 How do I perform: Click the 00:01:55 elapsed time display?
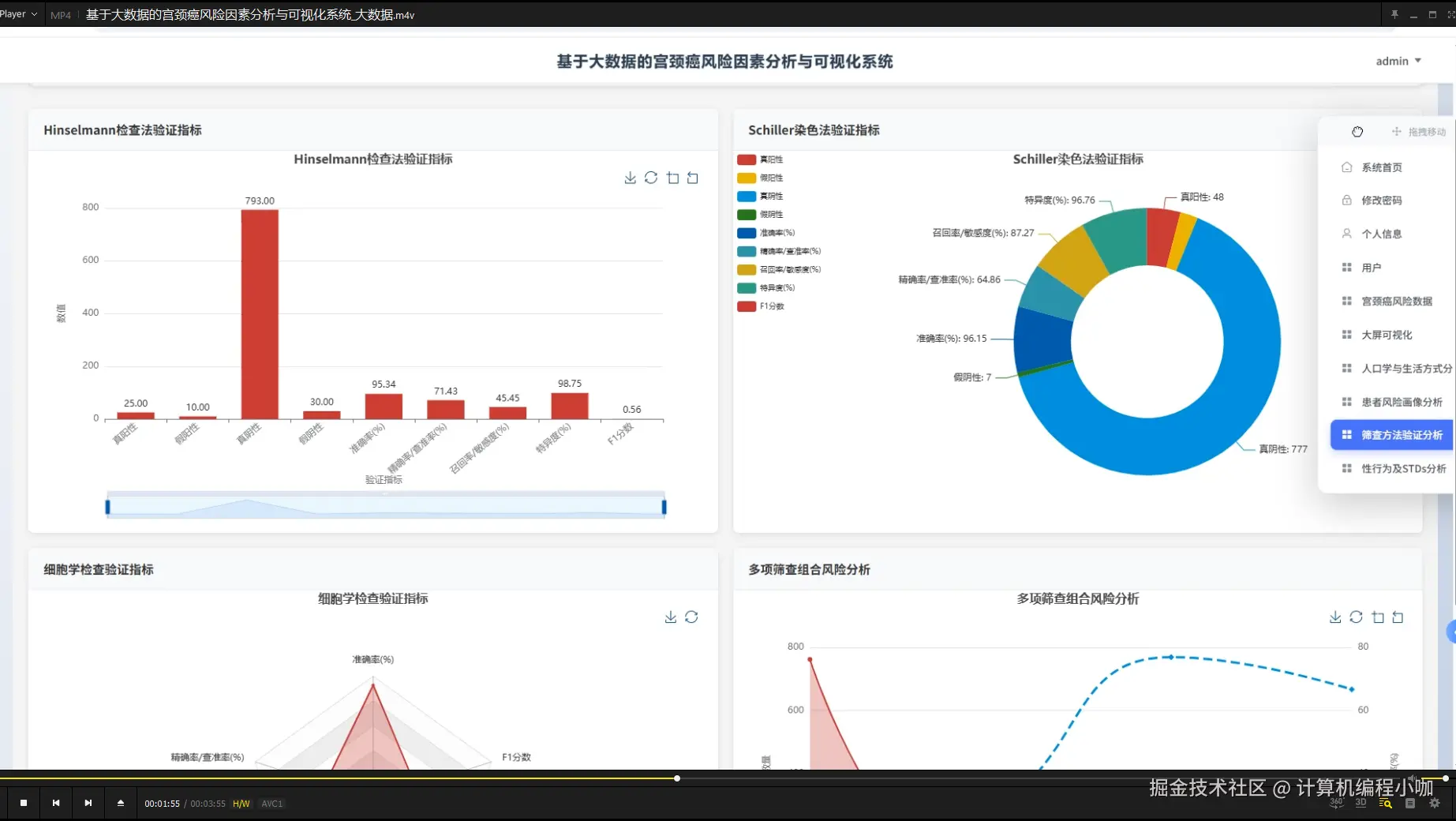click(162, 804)
